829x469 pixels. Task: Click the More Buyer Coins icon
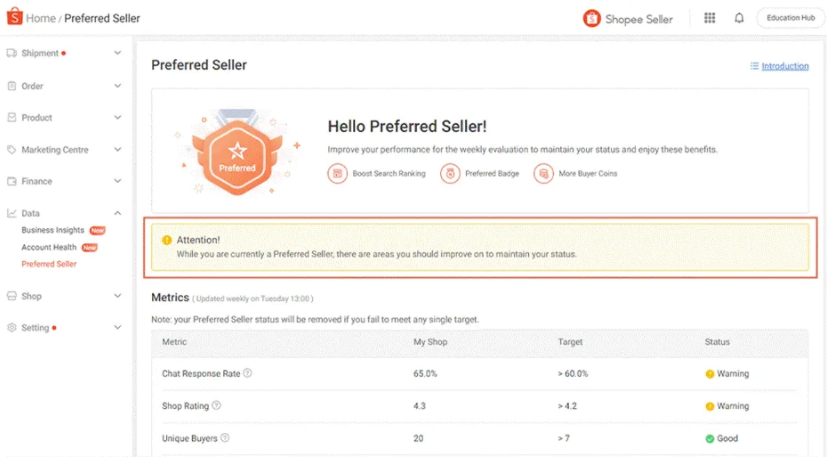(544, 173)
